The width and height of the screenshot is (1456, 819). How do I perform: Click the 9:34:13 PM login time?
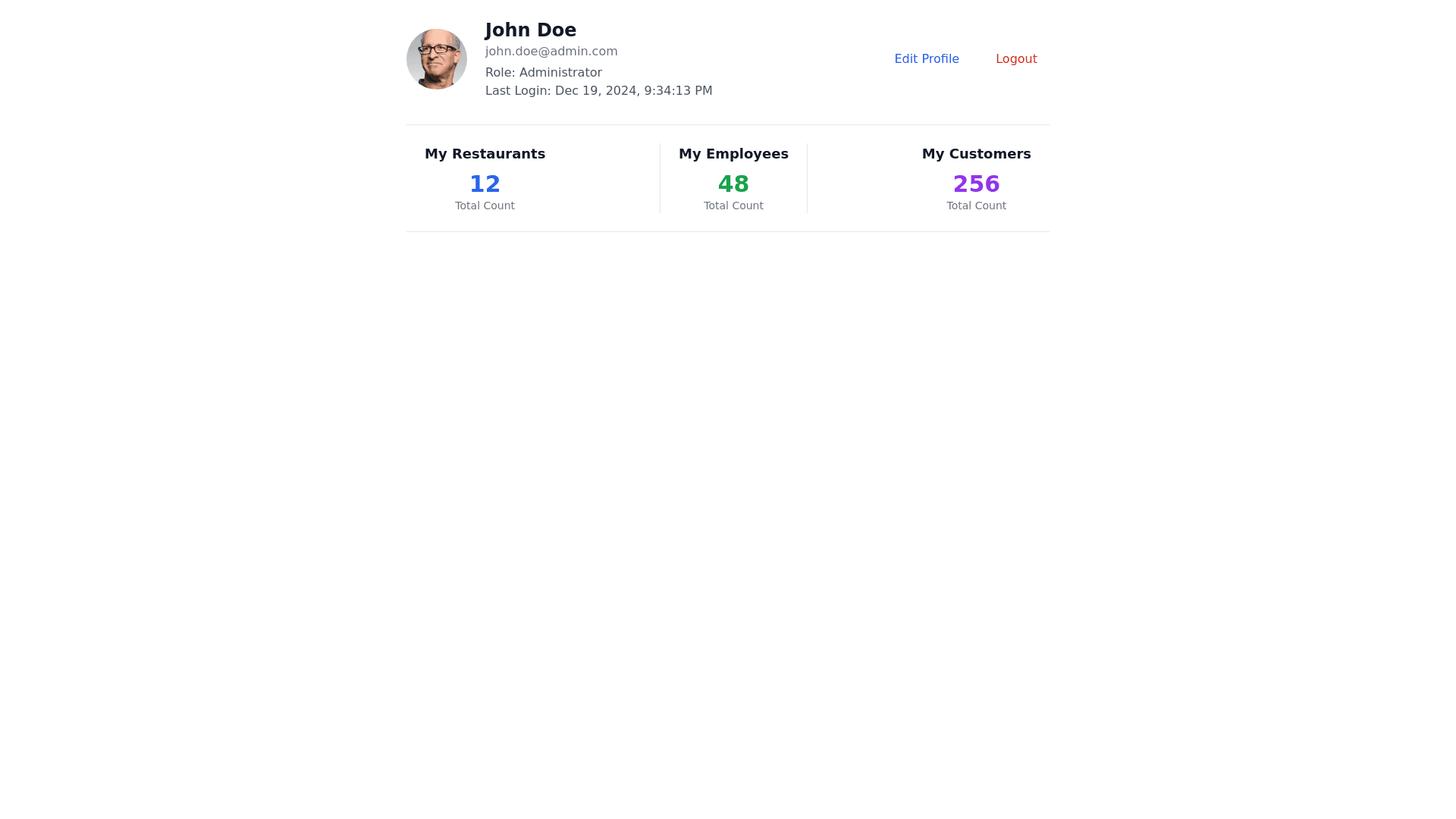[678, 91]
